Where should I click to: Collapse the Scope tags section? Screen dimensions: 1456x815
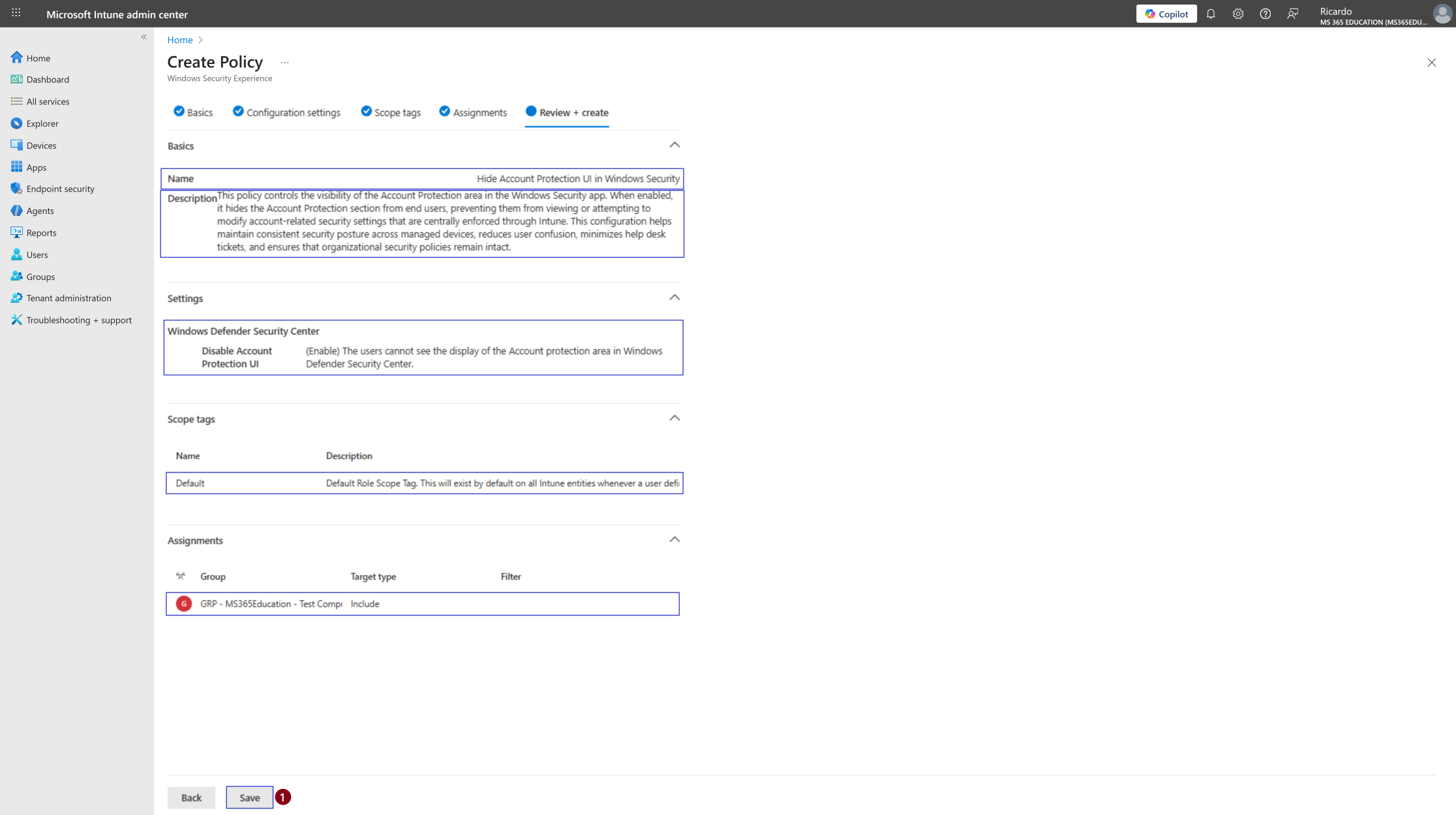click(675, 418)
